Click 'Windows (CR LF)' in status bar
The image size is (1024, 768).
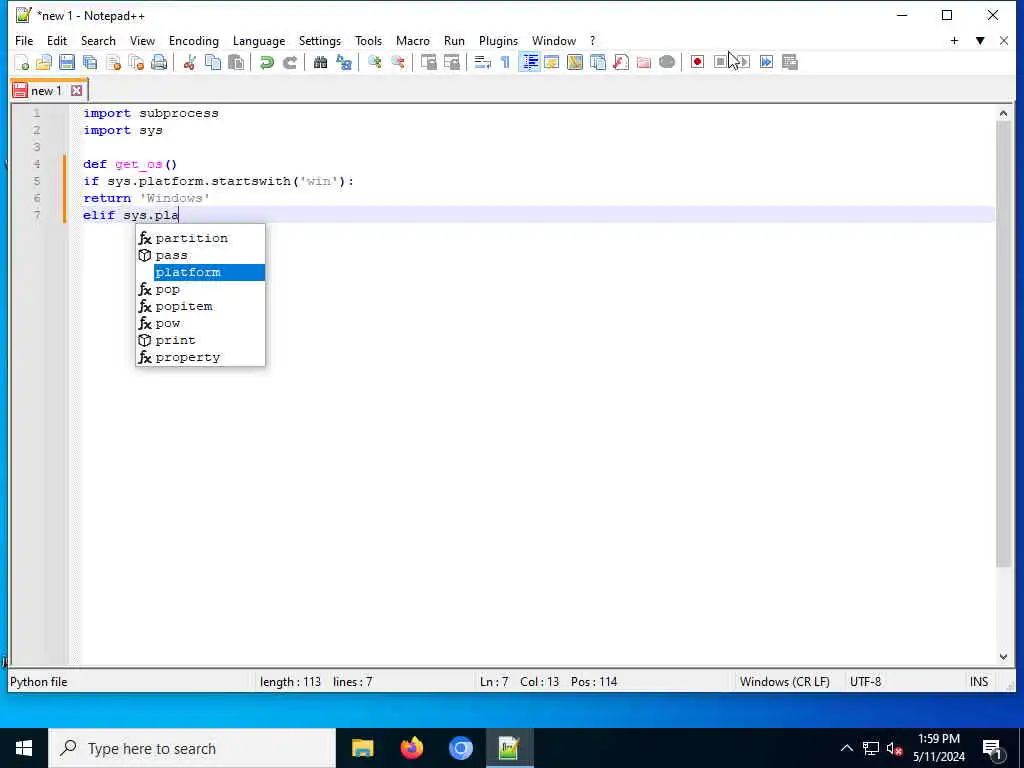[x=784, y=682]
